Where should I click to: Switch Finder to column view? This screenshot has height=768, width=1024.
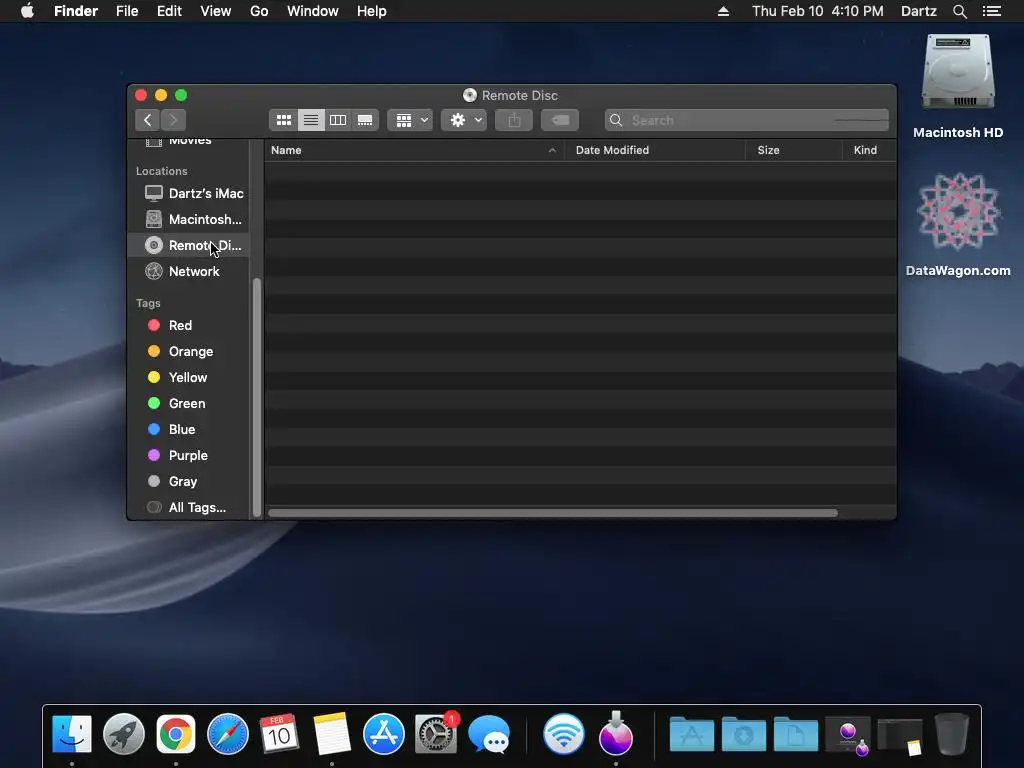click(338, 120)
